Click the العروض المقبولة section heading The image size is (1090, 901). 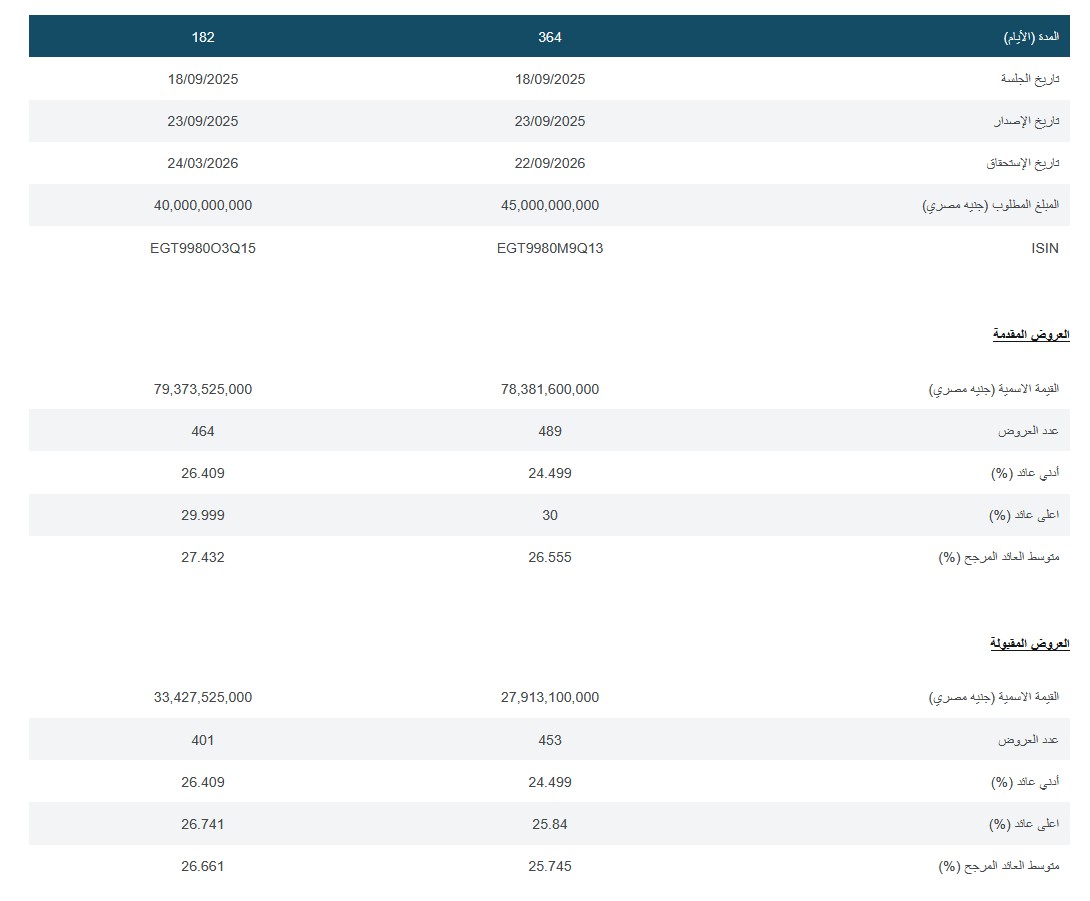coord(1030,644)
